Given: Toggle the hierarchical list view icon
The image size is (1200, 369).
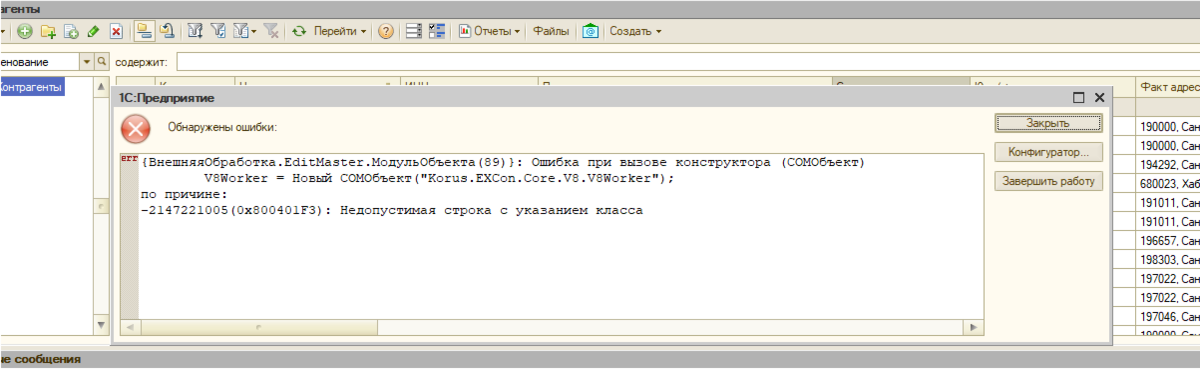Looking at the screenshot, I should pos(144,31).
